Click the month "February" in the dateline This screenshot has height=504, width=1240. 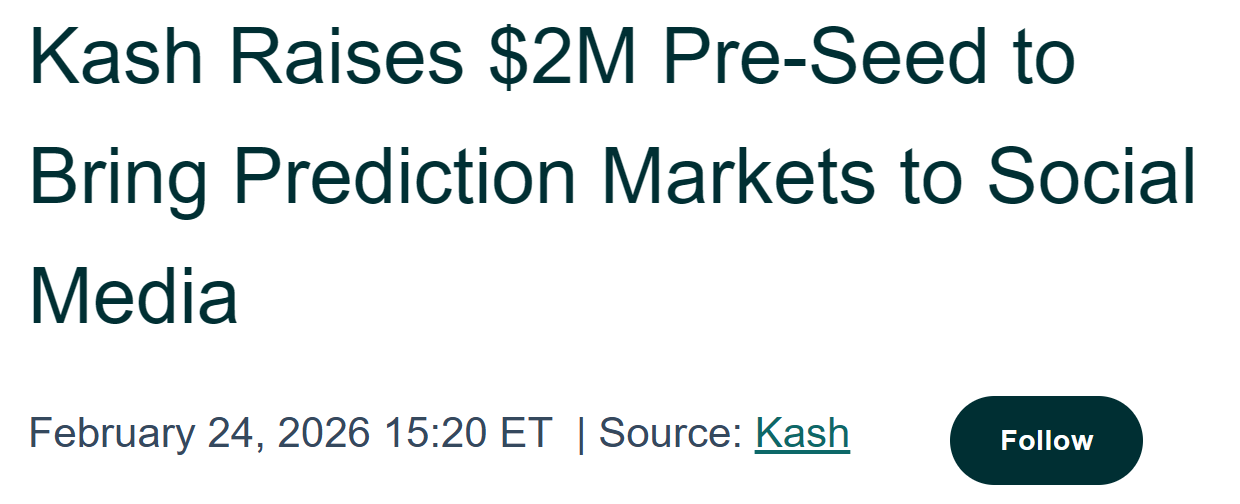111,434
